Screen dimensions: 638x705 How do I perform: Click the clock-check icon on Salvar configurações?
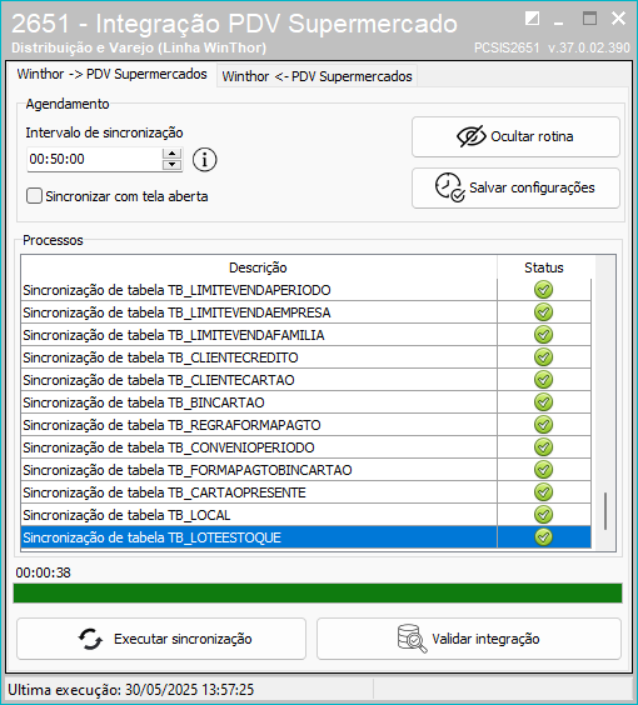tap(449, 187)
